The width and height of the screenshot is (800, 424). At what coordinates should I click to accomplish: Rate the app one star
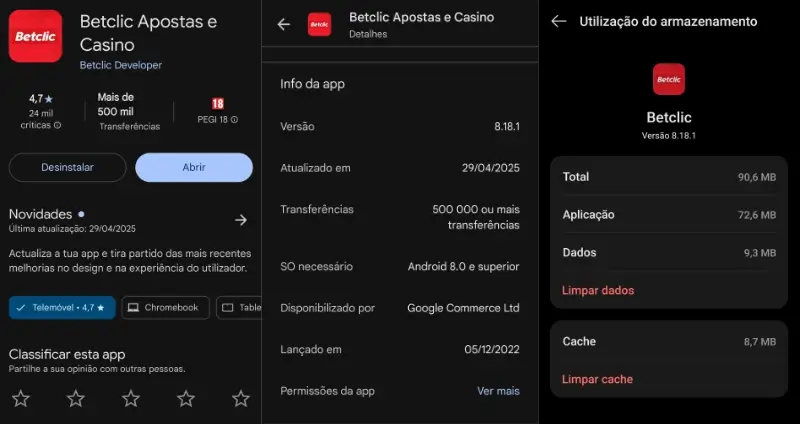21,398
